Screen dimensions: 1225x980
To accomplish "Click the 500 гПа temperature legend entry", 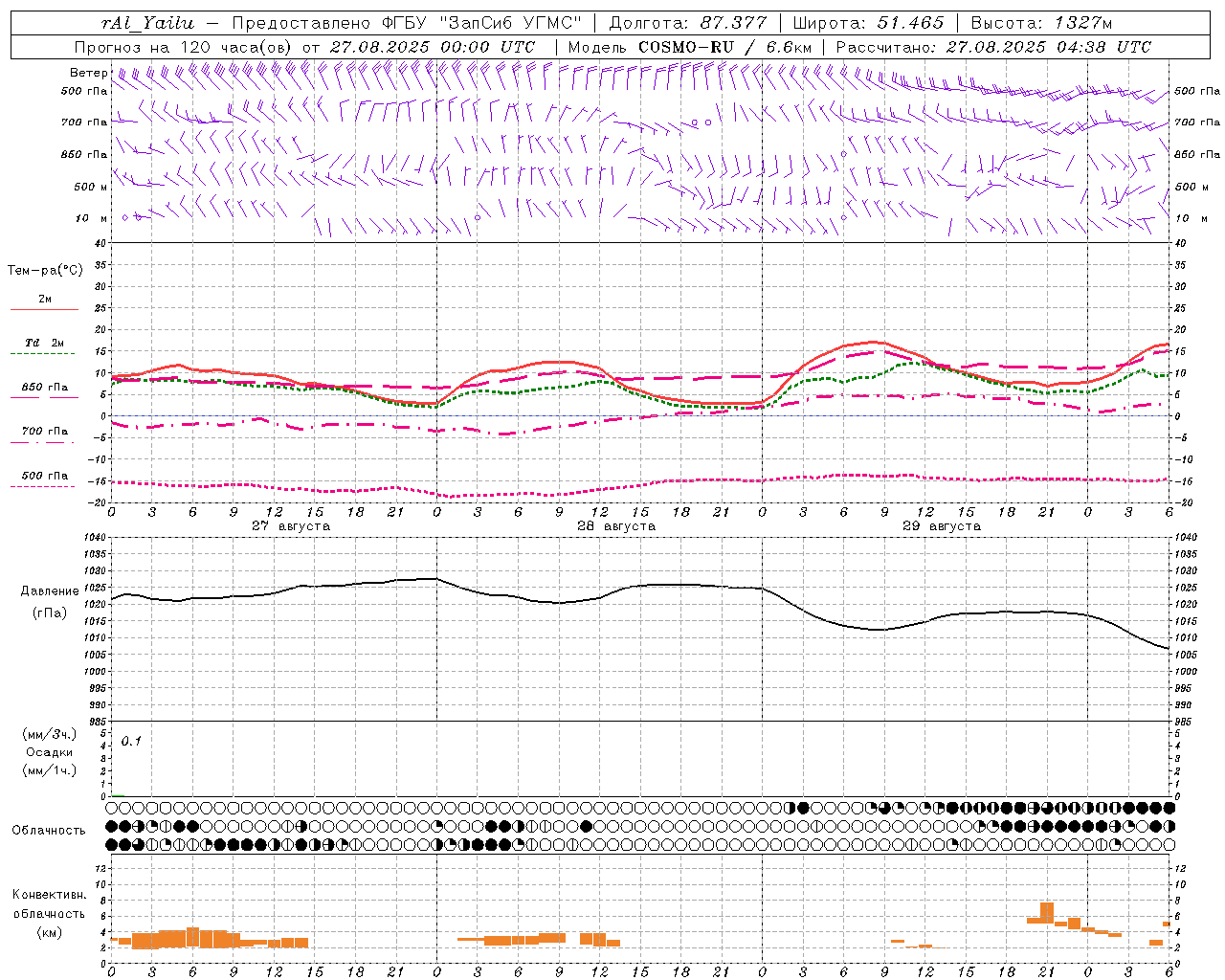I will click(x=45, y=476).
